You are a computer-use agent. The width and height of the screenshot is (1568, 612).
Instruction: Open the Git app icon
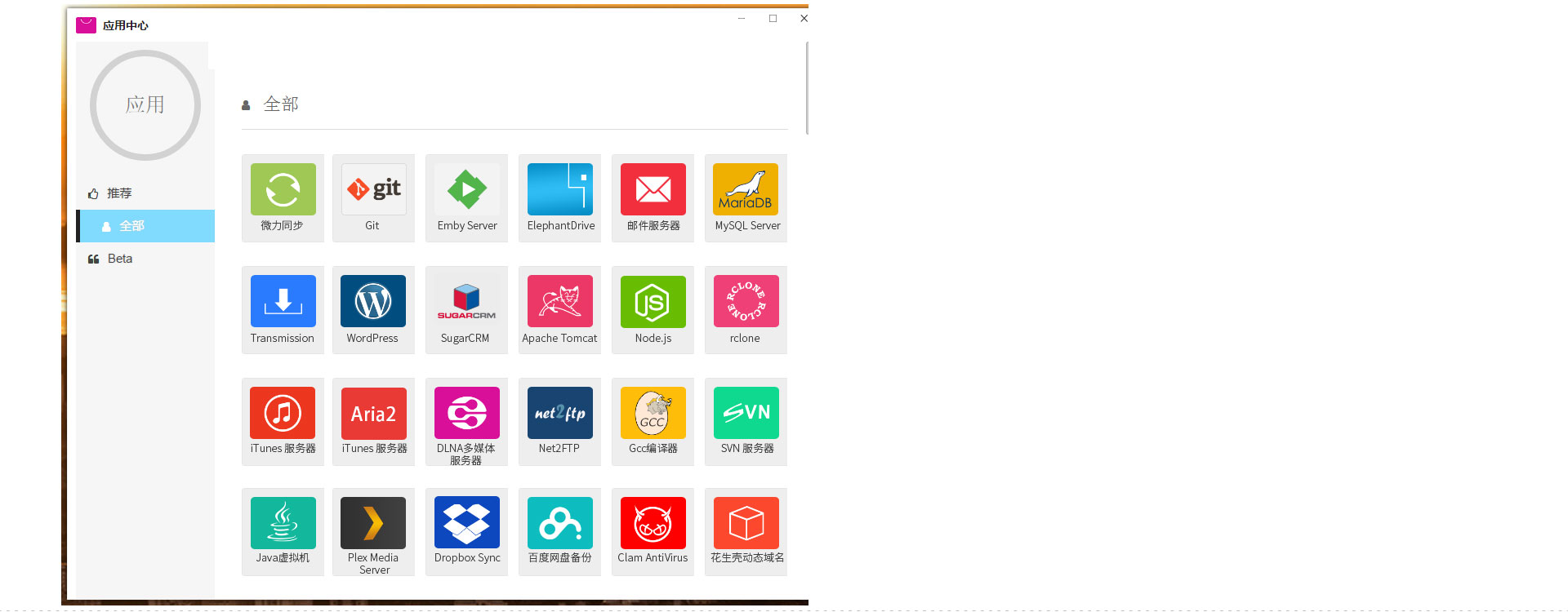click(x=373, y=189)
